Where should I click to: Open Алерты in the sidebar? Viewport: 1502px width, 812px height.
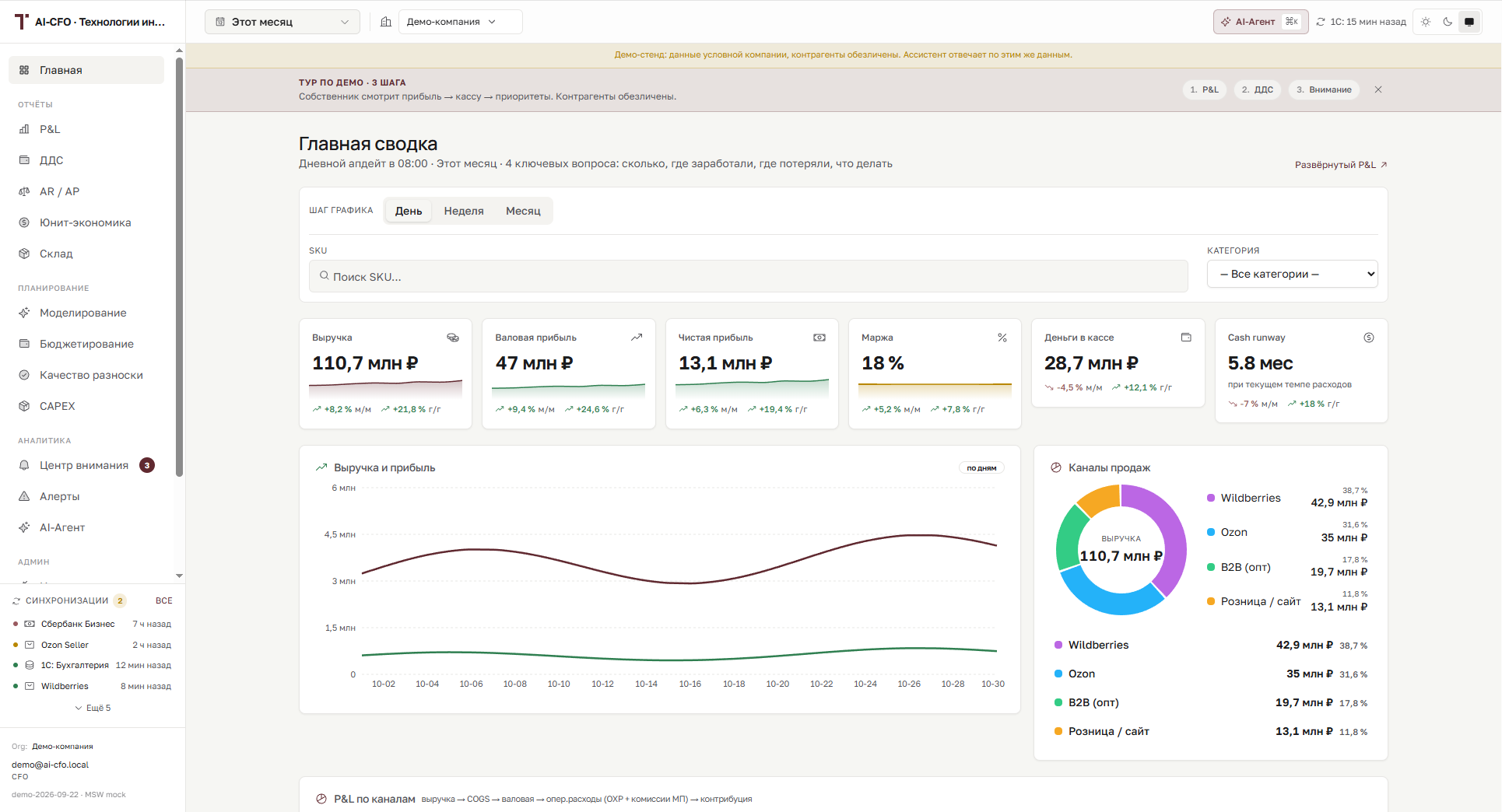click(86, 496)
